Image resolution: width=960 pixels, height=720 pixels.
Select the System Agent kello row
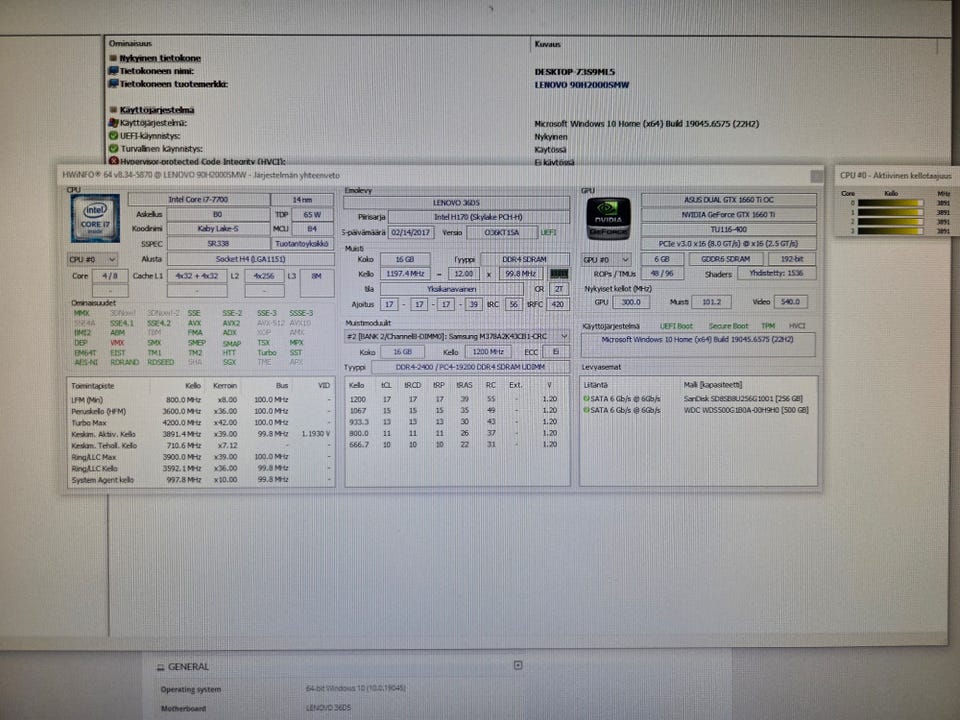click(201, 480)
